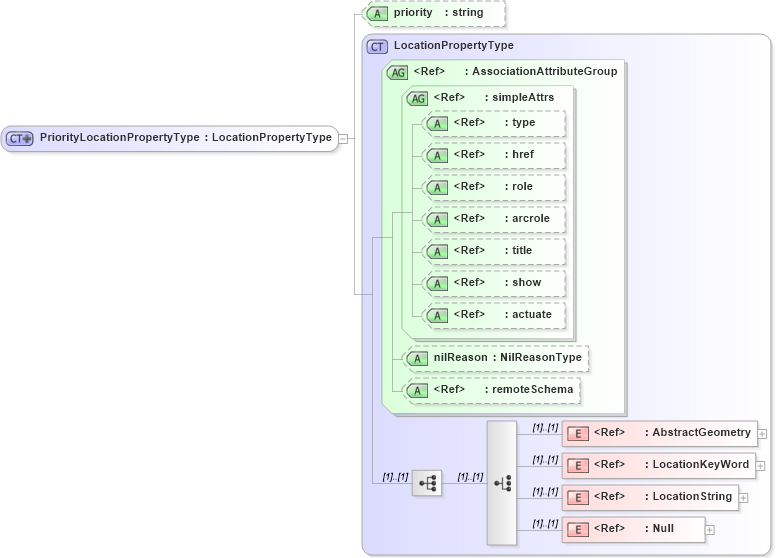Expand the LocationKeyWord element

[x=761, y=466]
